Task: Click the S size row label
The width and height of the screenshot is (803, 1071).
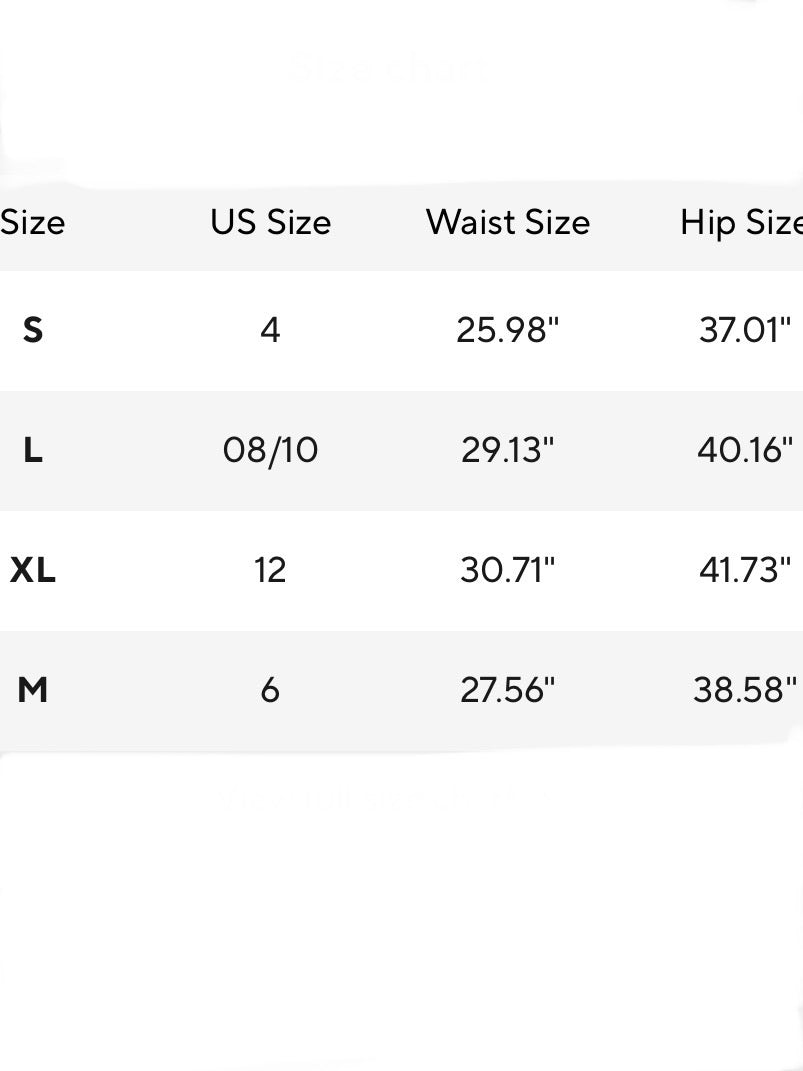Action: (33, 330)
